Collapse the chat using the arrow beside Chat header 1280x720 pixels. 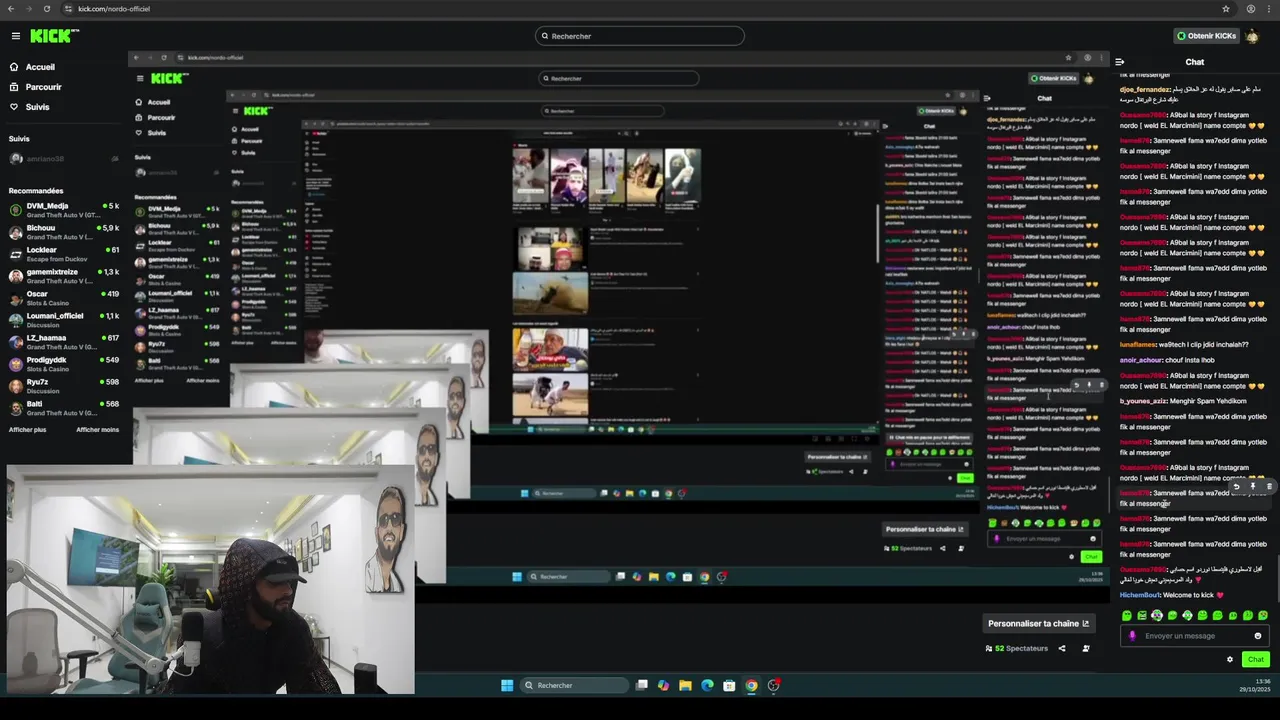[1120, 62]
